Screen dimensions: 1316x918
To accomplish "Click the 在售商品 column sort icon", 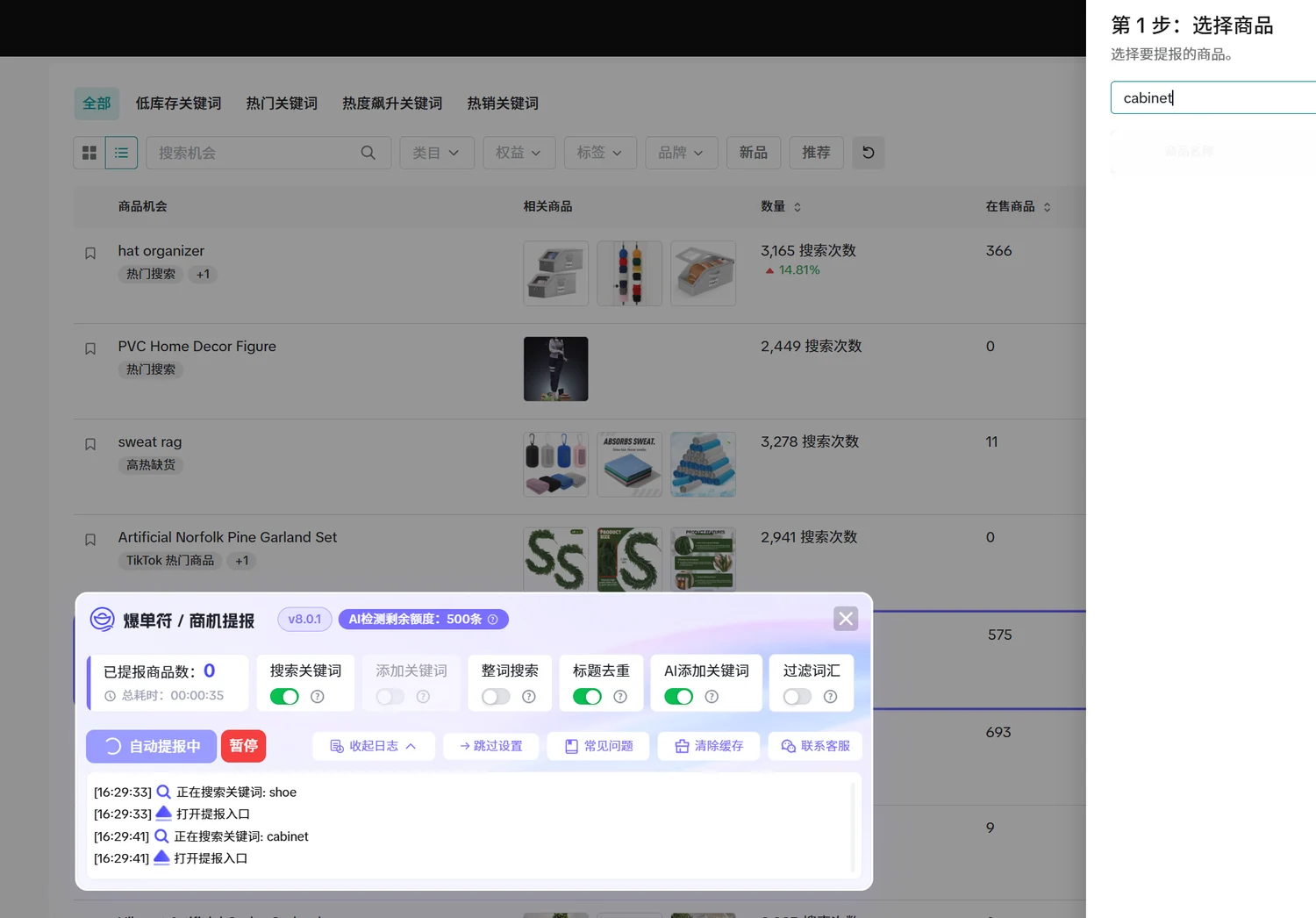I will pyautogui.click(x=1047, y=207).
